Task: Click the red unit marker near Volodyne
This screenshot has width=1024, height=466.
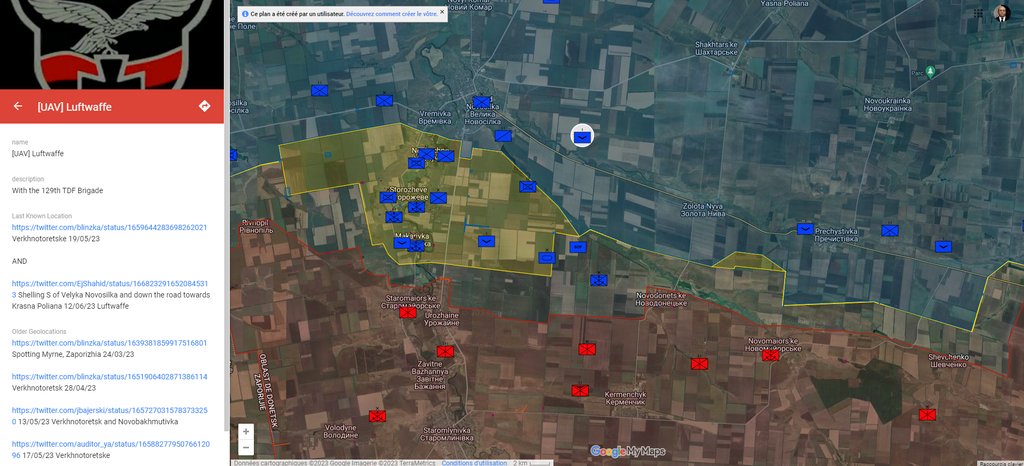Action: click(x=377, y=416)
